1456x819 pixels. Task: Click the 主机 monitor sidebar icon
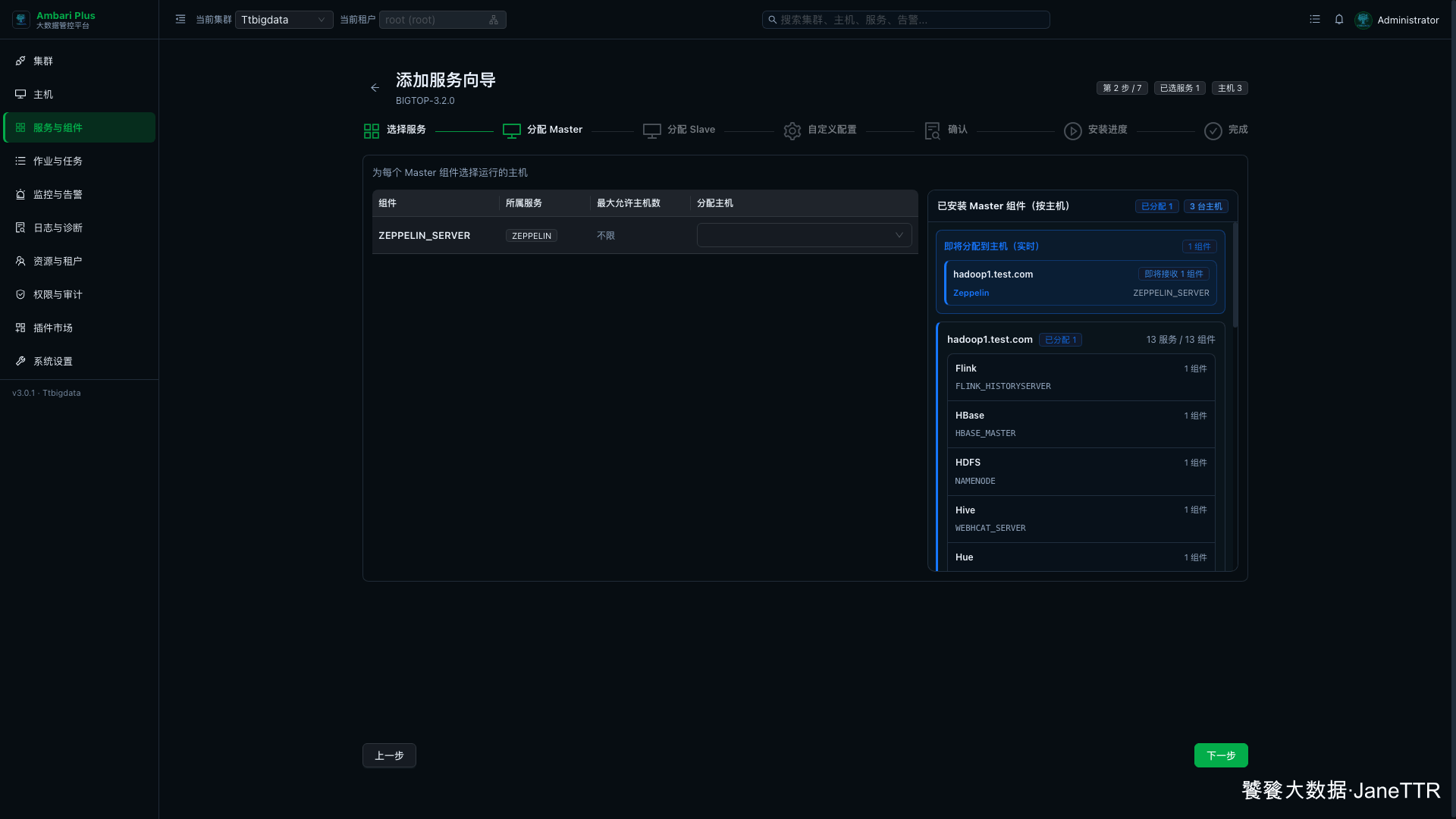coord(20,94)
